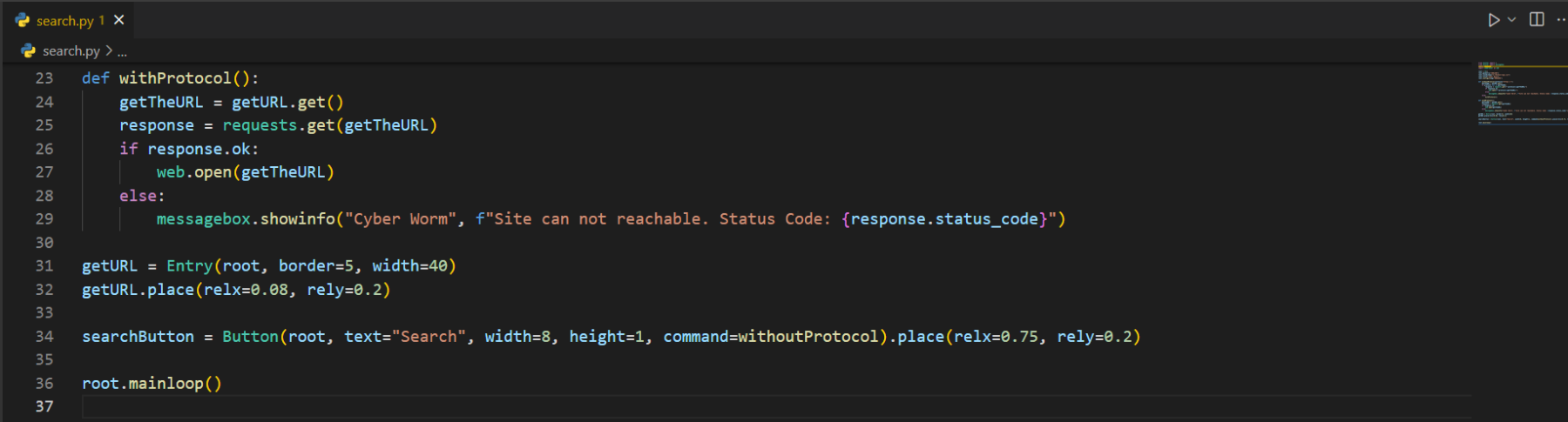Click line number 34 in the gutter
The width and height of the screenshot is (1568, 422).
coord(44,337)
